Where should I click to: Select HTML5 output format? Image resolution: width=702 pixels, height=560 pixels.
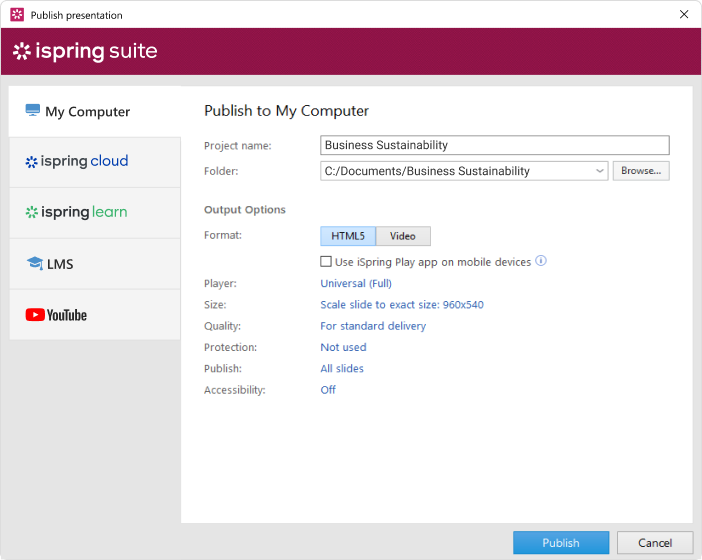tap(348, 236)
